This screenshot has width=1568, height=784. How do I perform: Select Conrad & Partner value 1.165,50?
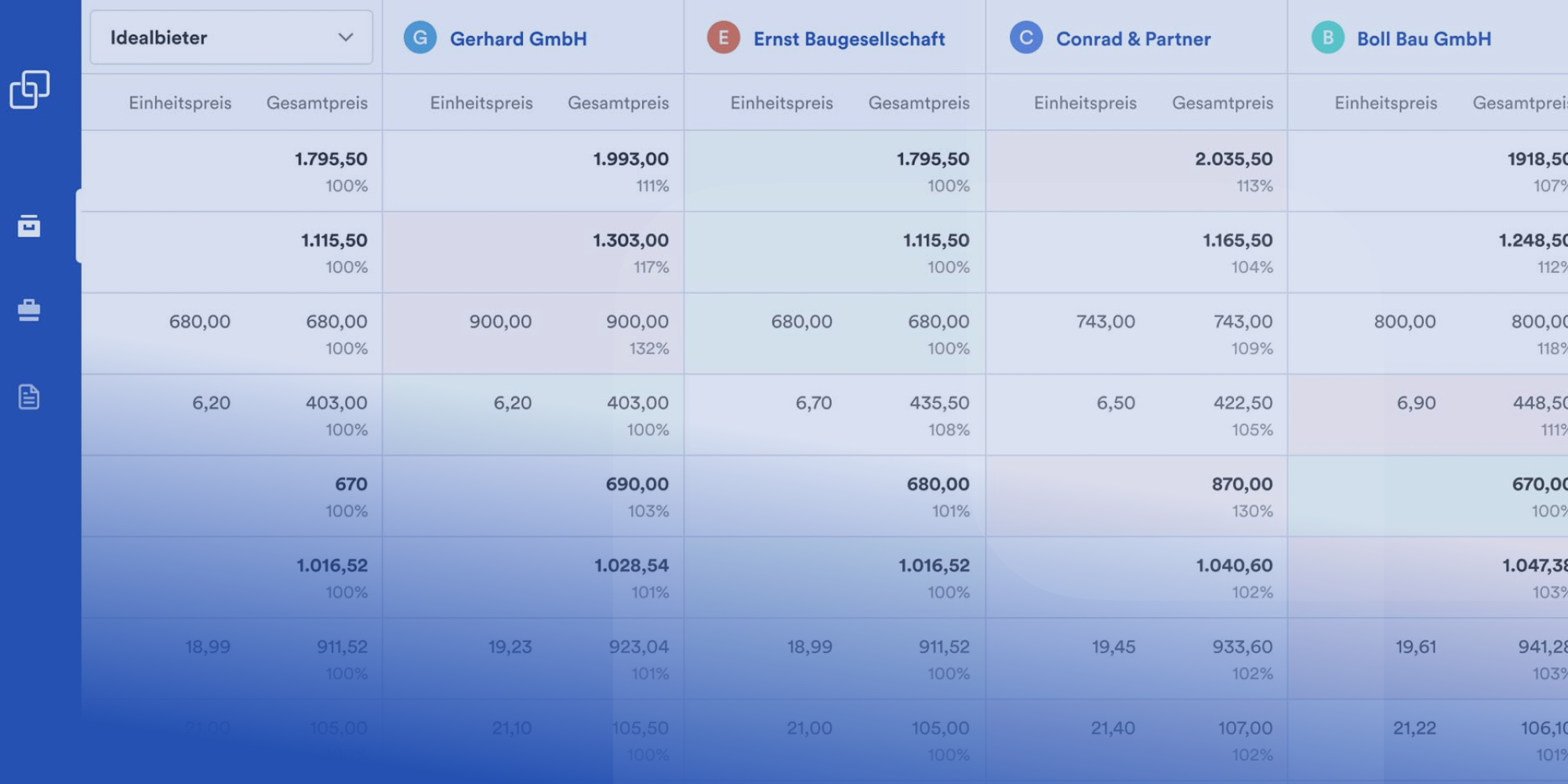[1238, 241]
